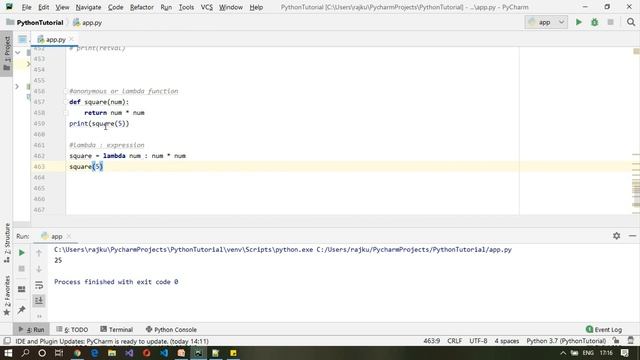Screen dimensions: 640x360
Task: Click app.py breadcrumb in navigation bar
Action: point(87,22)
